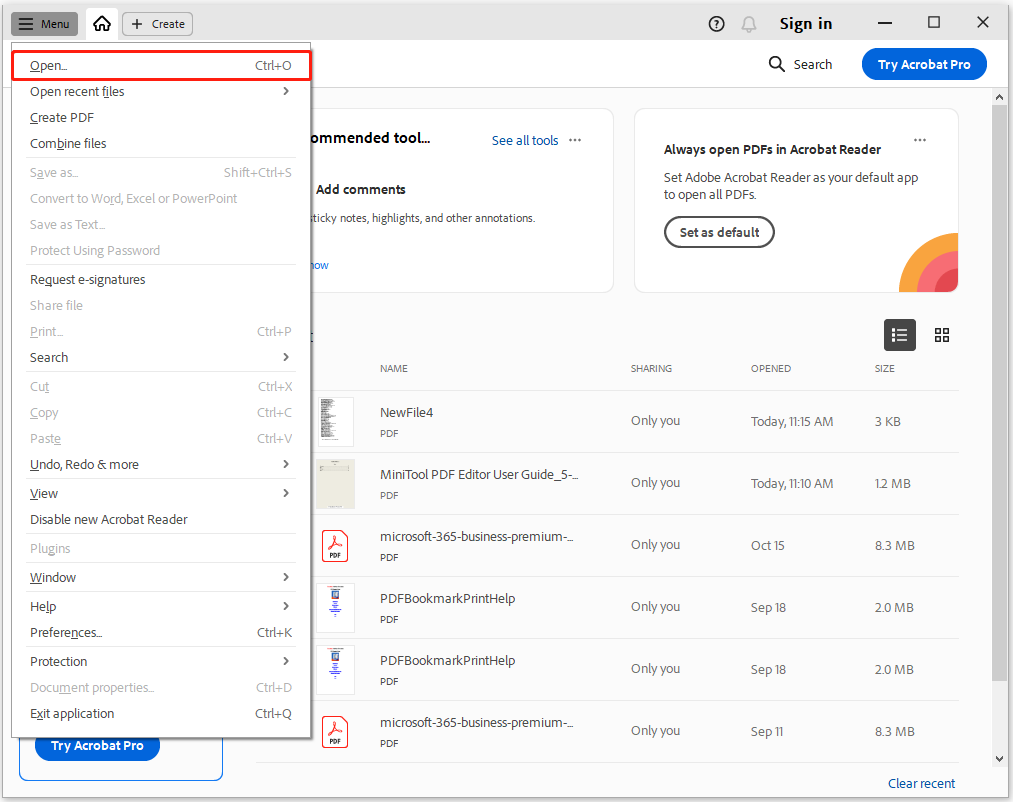Open the notifications bell icon
Viewport: 1013px width, 802px height.
[x=749, y=24]
